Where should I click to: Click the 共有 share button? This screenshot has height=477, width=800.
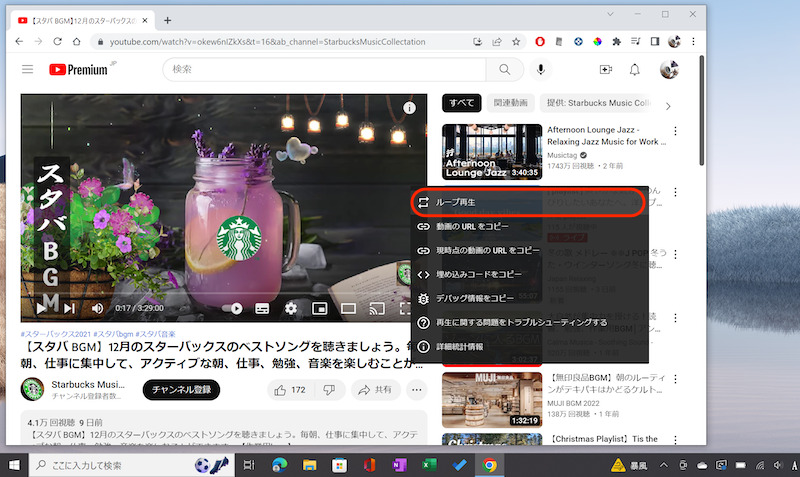(374, 389)
